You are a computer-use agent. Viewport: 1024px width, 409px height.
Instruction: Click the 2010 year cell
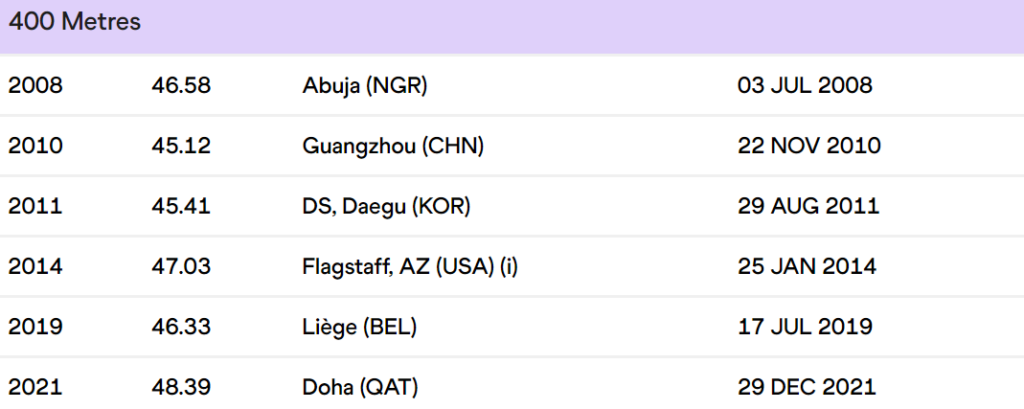pos(35,146)
